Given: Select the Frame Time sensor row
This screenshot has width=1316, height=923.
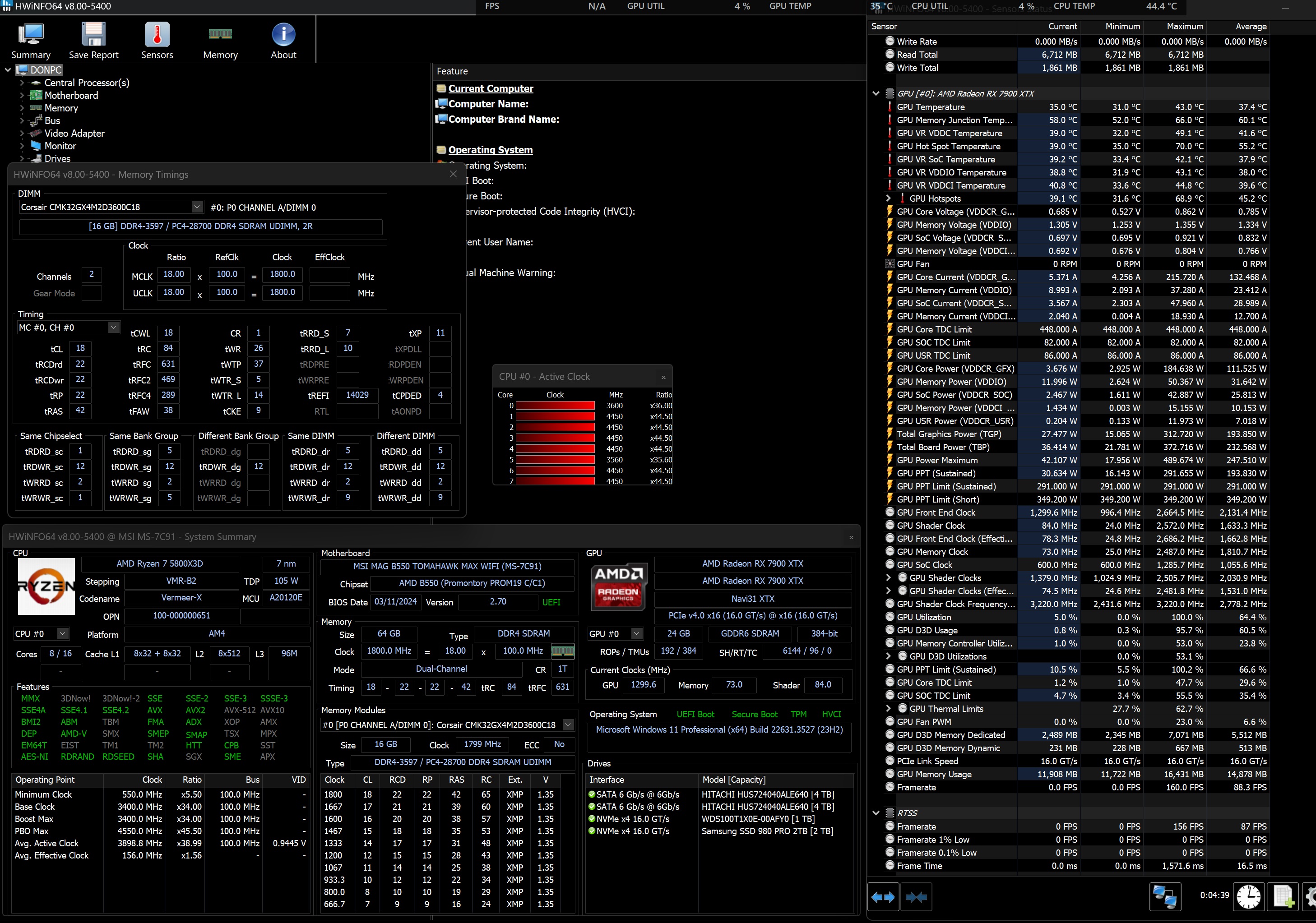Looking at the screenshot, I should tap(1068, 866).
